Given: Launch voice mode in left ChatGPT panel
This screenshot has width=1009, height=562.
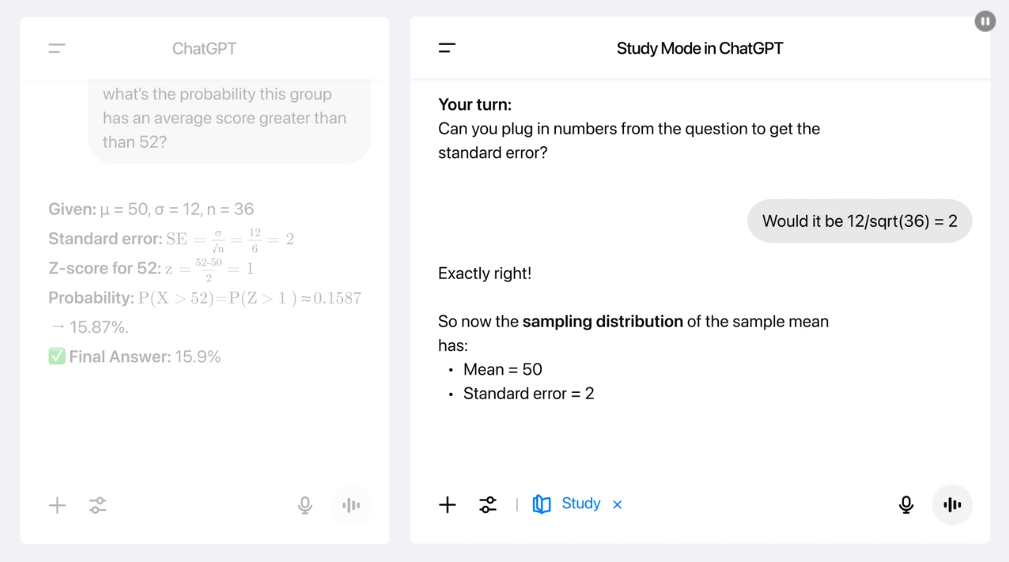Looking at the screenshot, I should click(351, 505).
